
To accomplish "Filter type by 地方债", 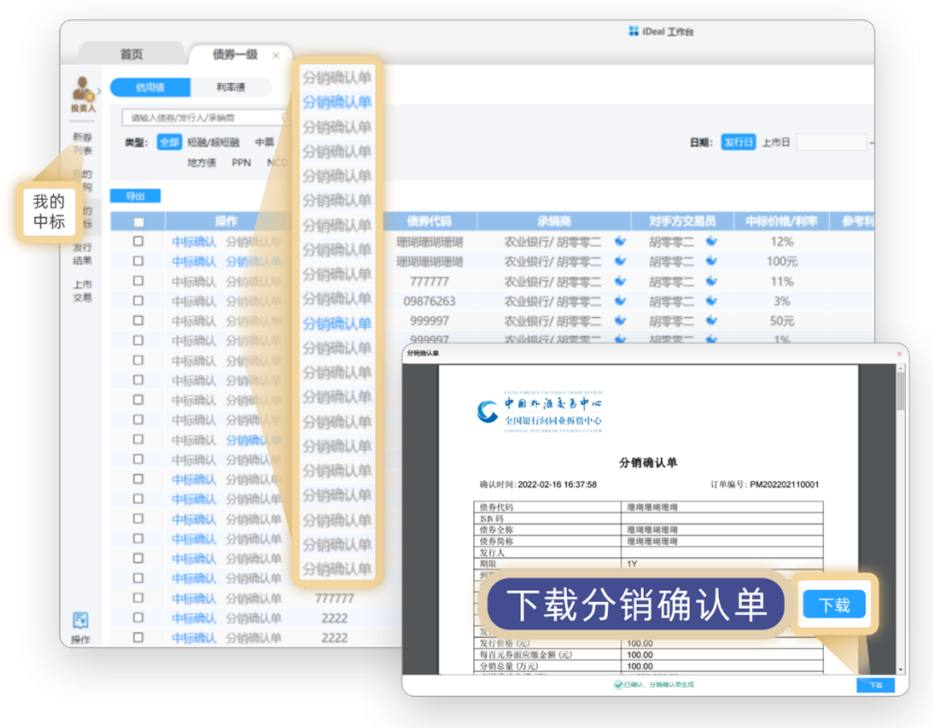I will pos(202,163).
